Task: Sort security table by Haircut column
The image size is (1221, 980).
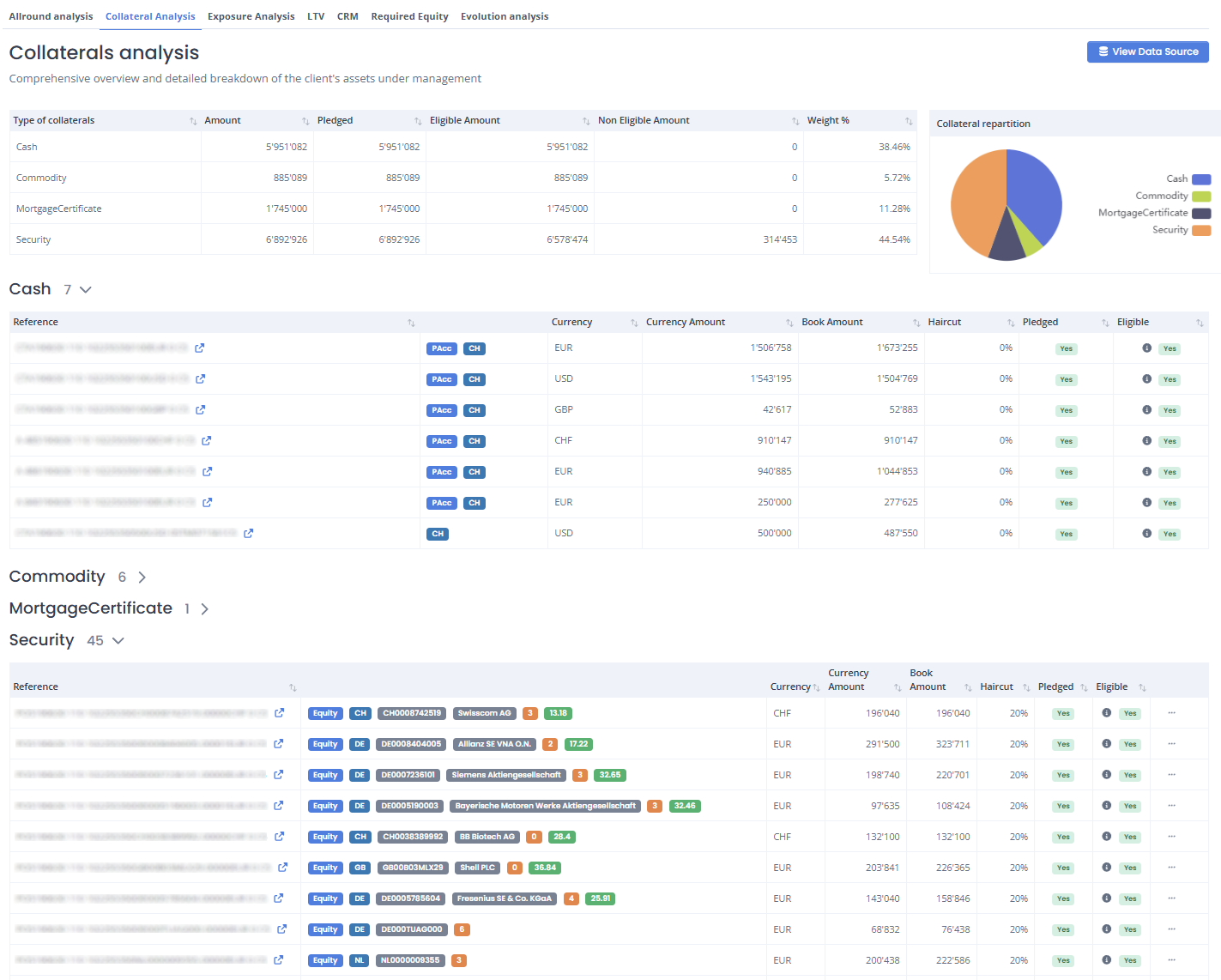Action: tap(1026, 687)
